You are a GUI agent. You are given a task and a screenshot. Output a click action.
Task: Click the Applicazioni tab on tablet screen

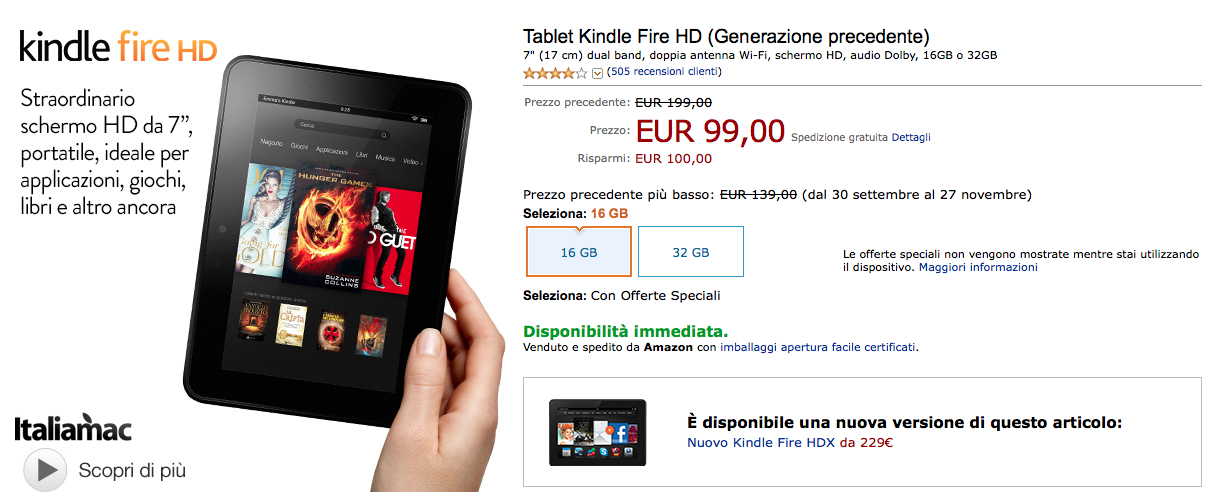331,147
